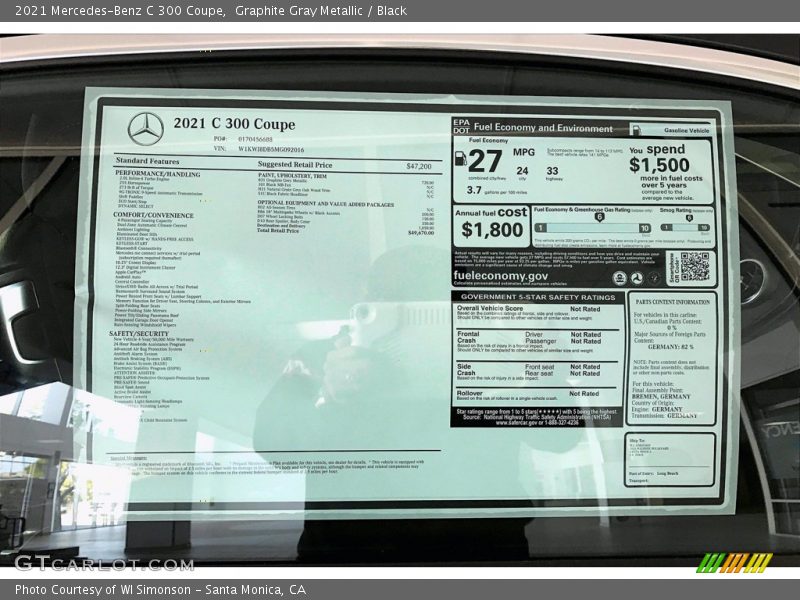800x600 pixels.
Task: Click the gasoline pump icon beside Gasoline Vehicle
Action: [x=636, y=130]
